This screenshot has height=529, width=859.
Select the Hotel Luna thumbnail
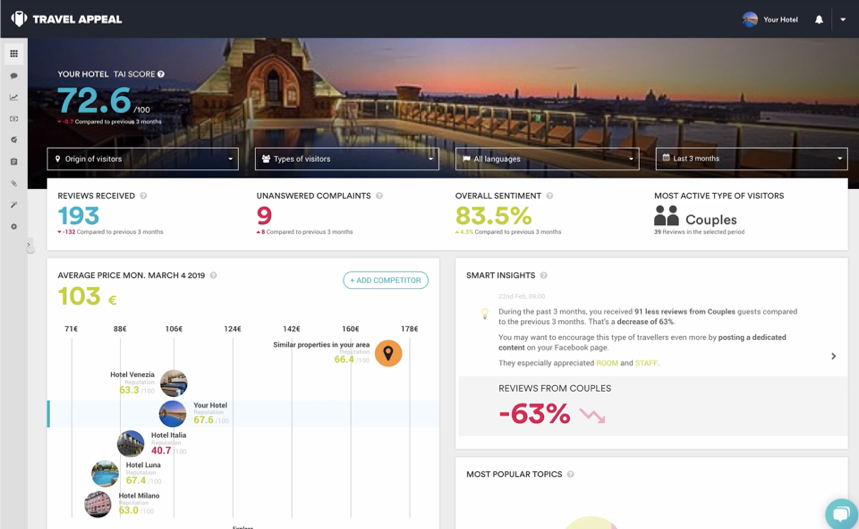tap(105, 474)
